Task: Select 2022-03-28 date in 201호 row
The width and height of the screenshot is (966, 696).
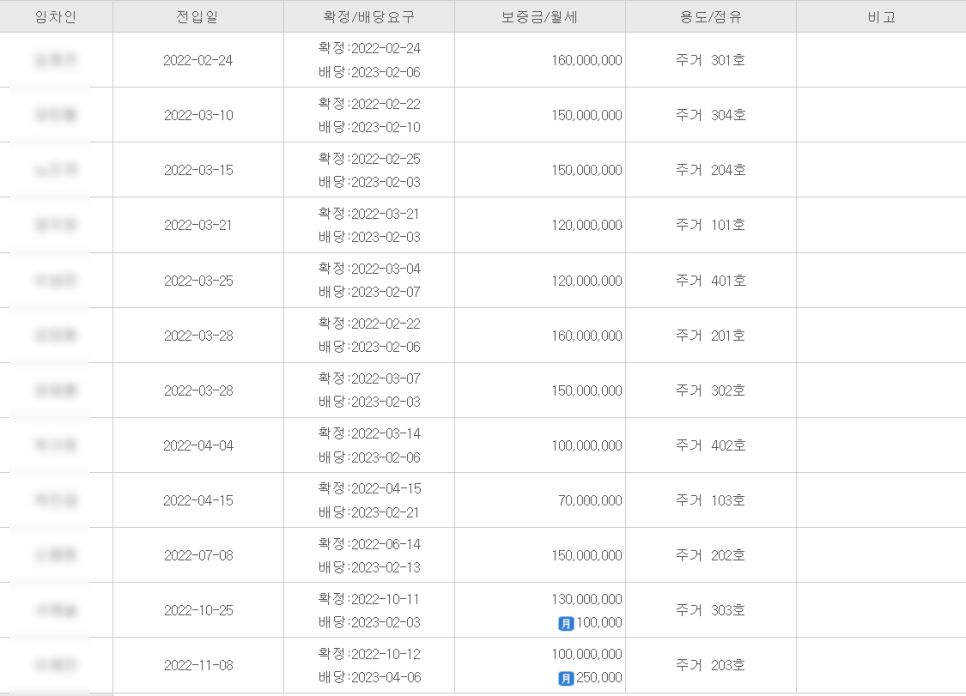Action: [198, 336]
